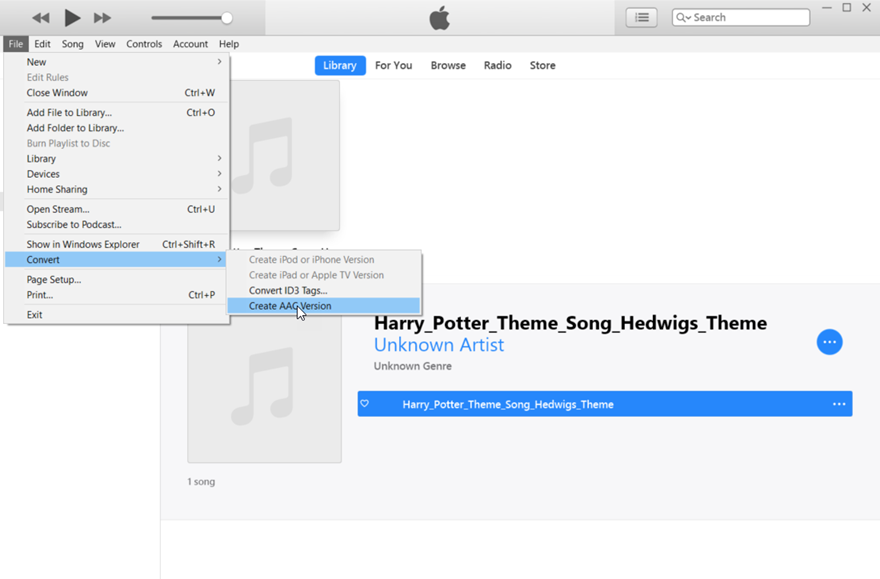The height and width of the screenshot is (579, 880).
Task: Expand the Home Sharing submenu
Action: pyautogui.click(x=117, y=189)
